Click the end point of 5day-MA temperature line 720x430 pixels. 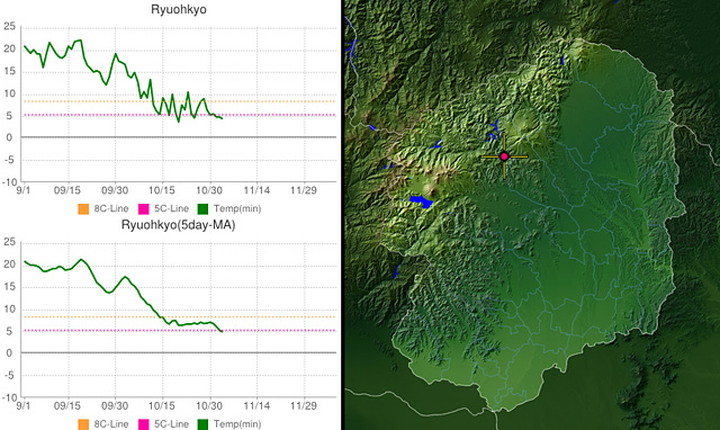[222, 331]
